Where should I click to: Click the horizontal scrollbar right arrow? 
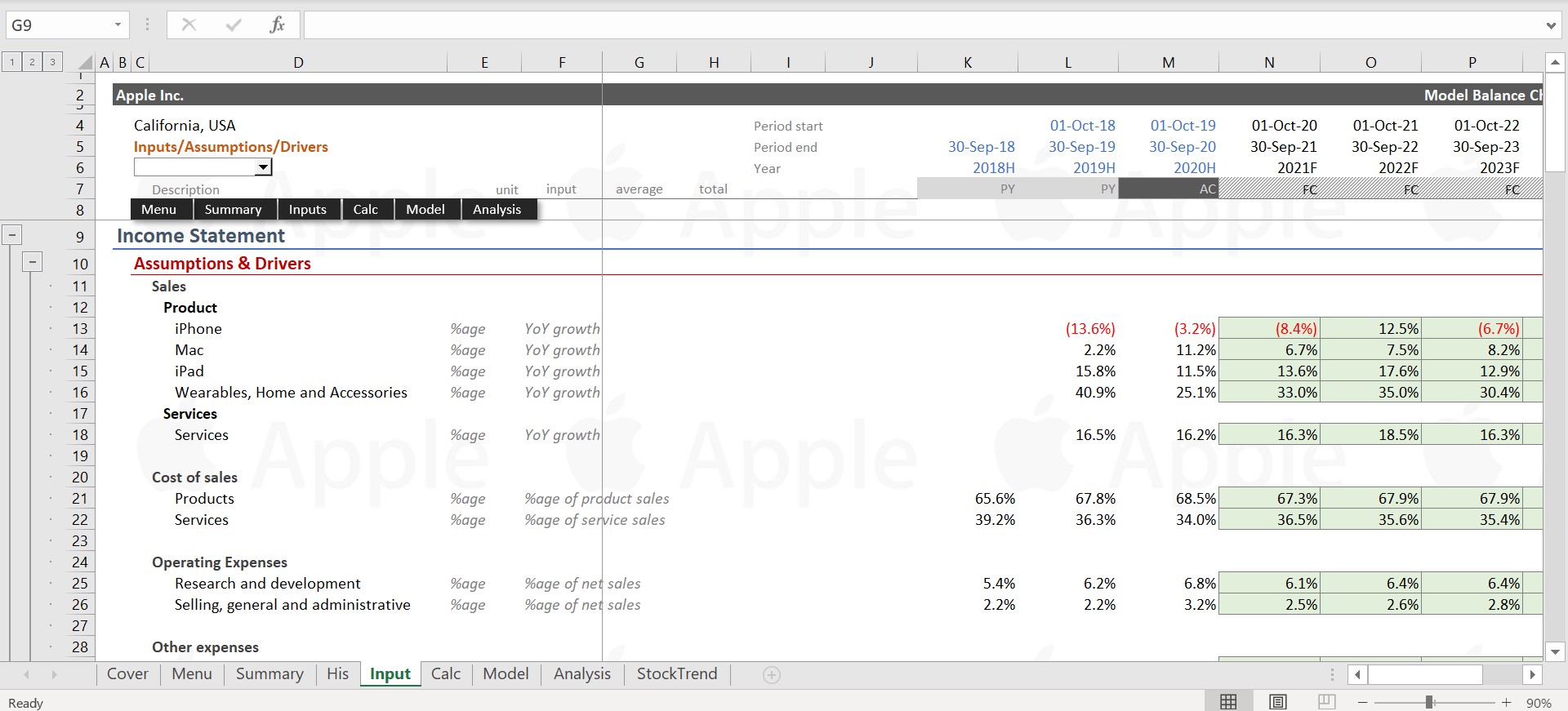(1533, 674)
